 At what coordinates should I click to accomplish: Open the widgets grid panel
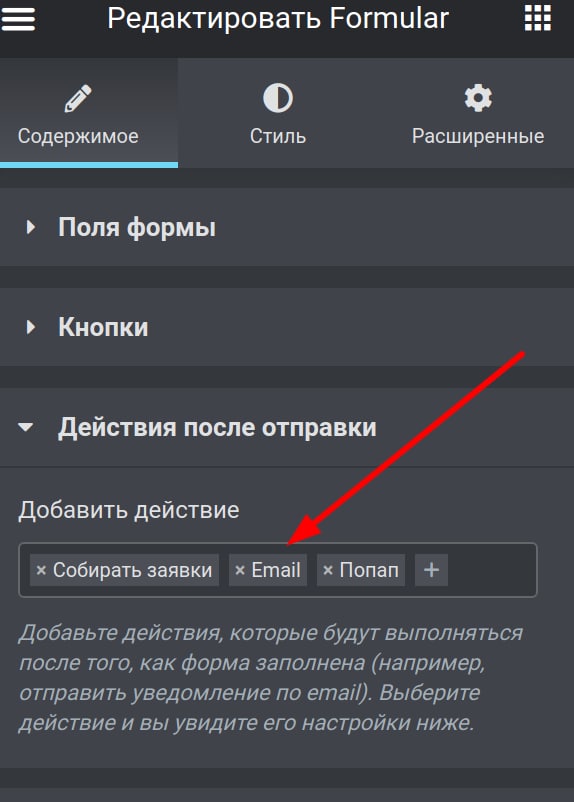[538, 18]
